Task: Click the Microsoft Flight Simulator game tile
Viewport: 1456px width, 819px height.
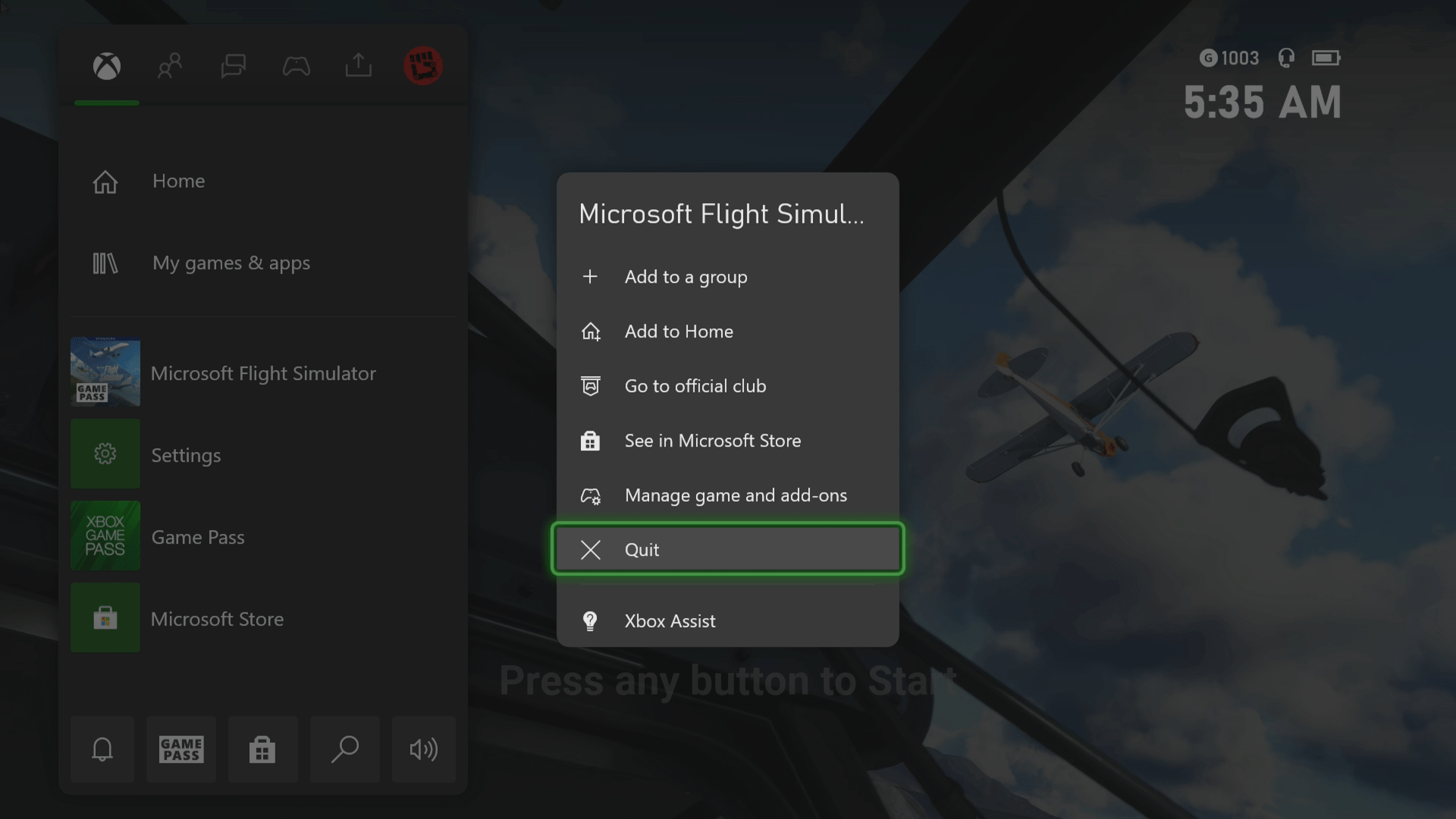Action: tap(263, 373)
